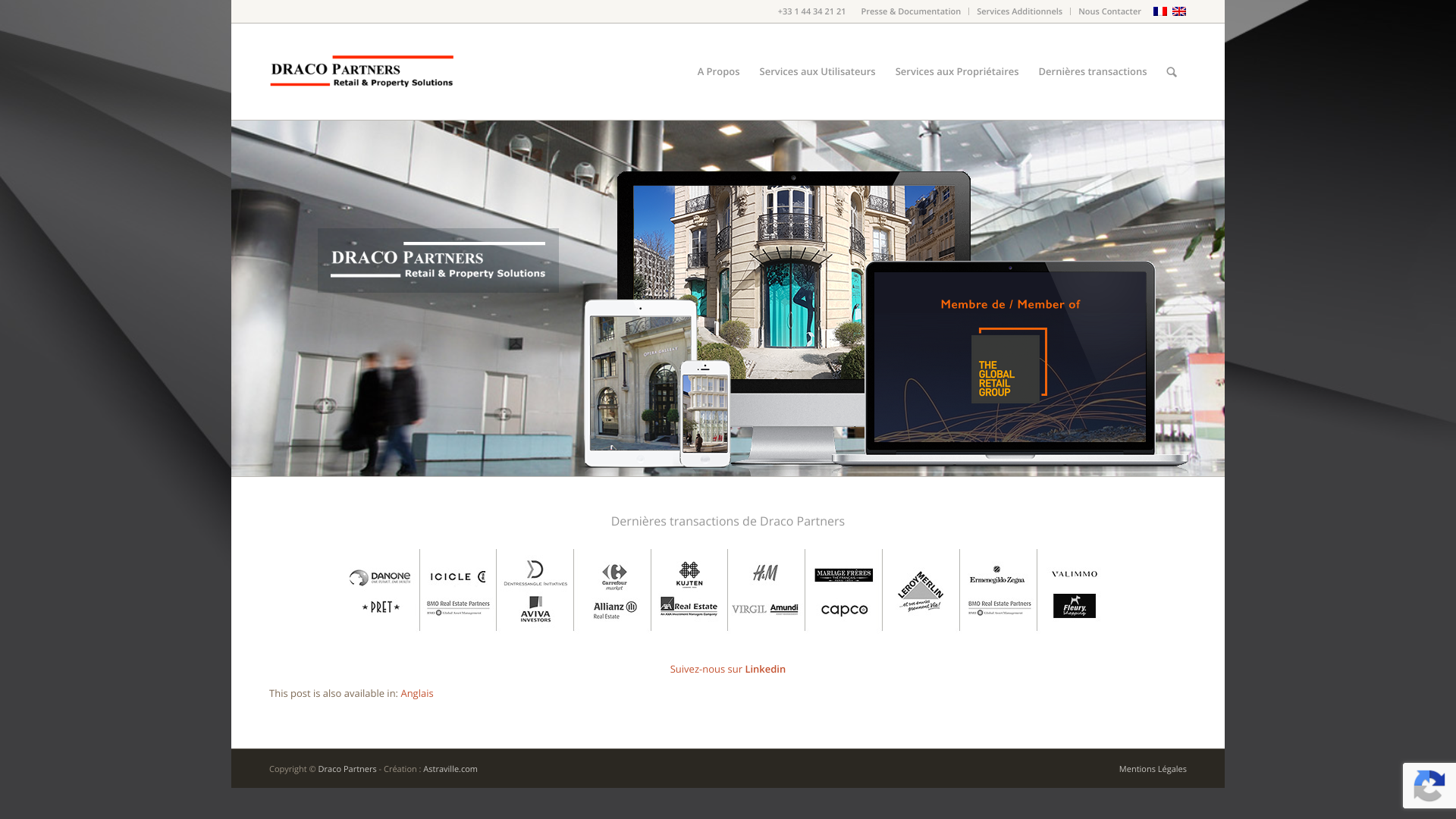1456x819 pixels.
Task: Open the Carrefour Market logo
Action: (x=614, y=577)
